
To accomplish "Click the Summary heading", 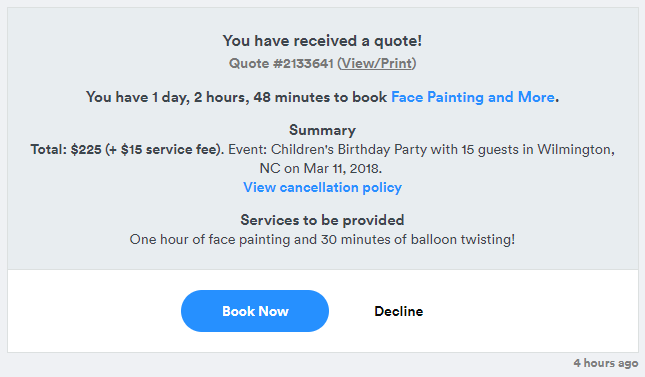I will 322,130.
